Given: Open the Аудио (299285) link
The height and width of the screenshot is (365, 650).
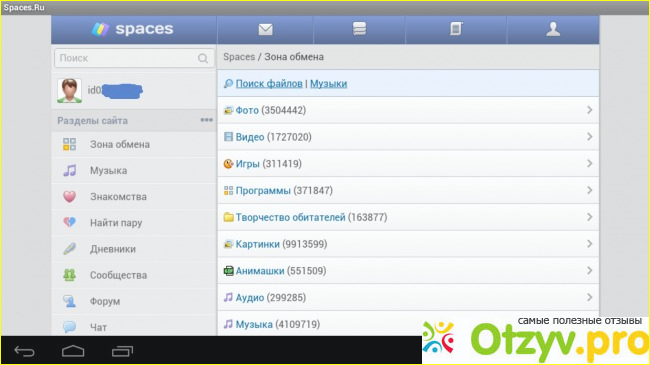Looking at the screenshot, I should tap(271, 297).
